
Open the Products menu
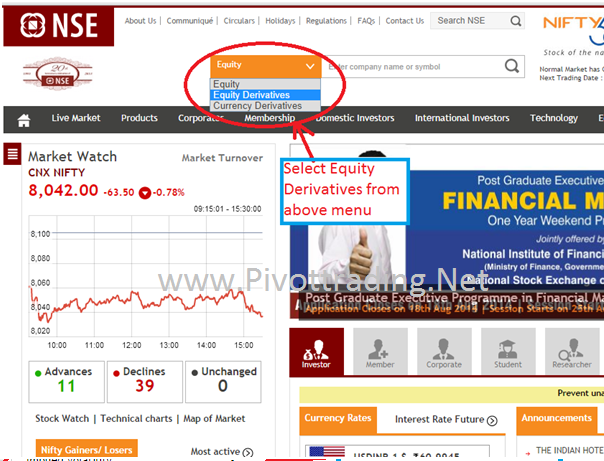pyautogui.click(x=139, y=118)
